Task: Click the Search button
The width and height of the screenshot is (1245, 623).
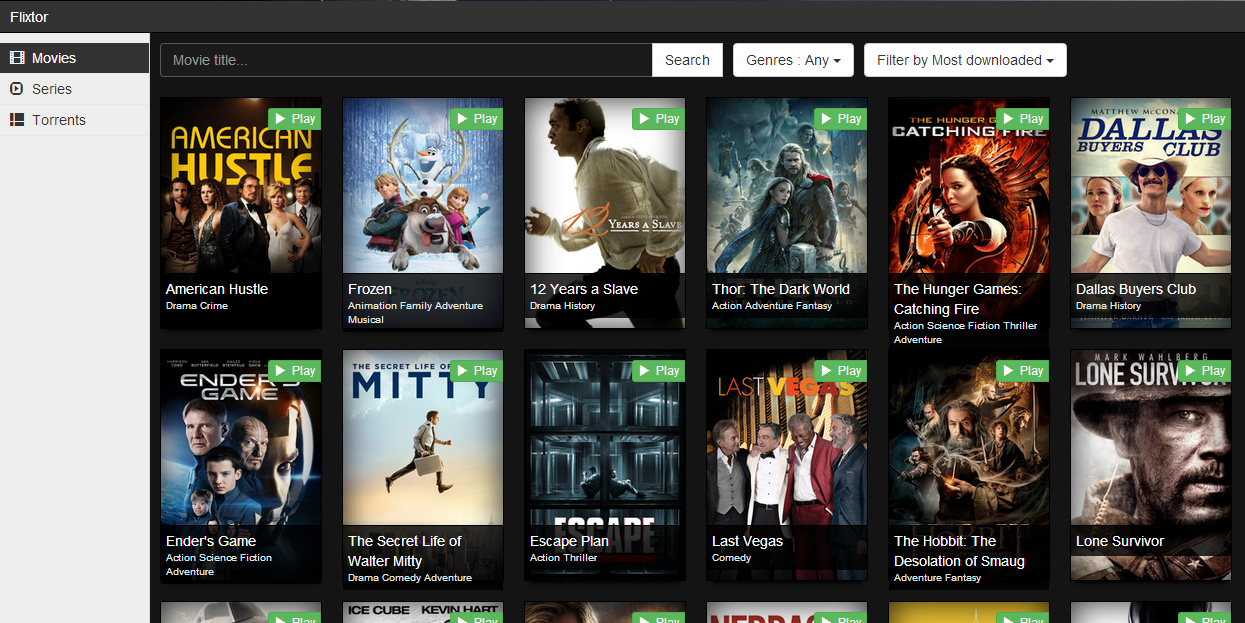Action: [687, 59]
